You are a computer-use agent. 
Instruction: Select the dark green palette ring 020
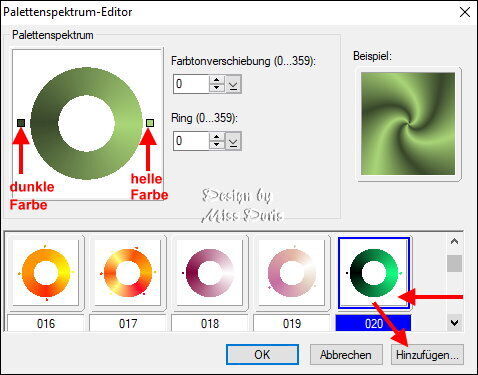click(374, 272)
